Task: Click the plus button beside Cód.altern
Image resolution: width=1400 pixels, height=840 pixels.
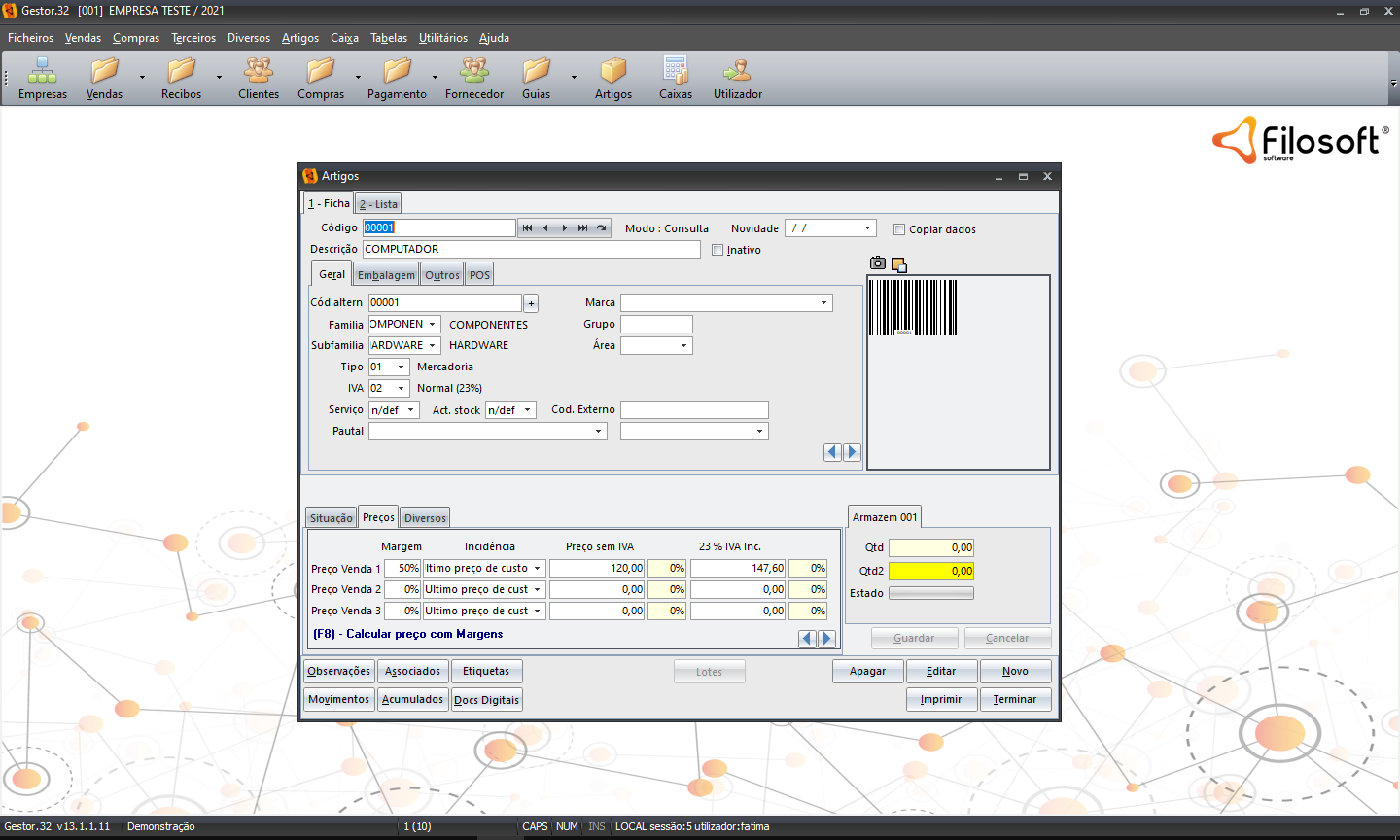Action: coord(531,303)
